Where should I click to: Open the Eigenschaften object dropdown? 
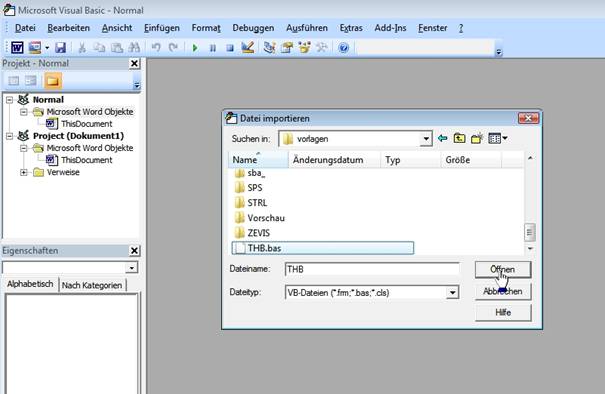point(132,267)
